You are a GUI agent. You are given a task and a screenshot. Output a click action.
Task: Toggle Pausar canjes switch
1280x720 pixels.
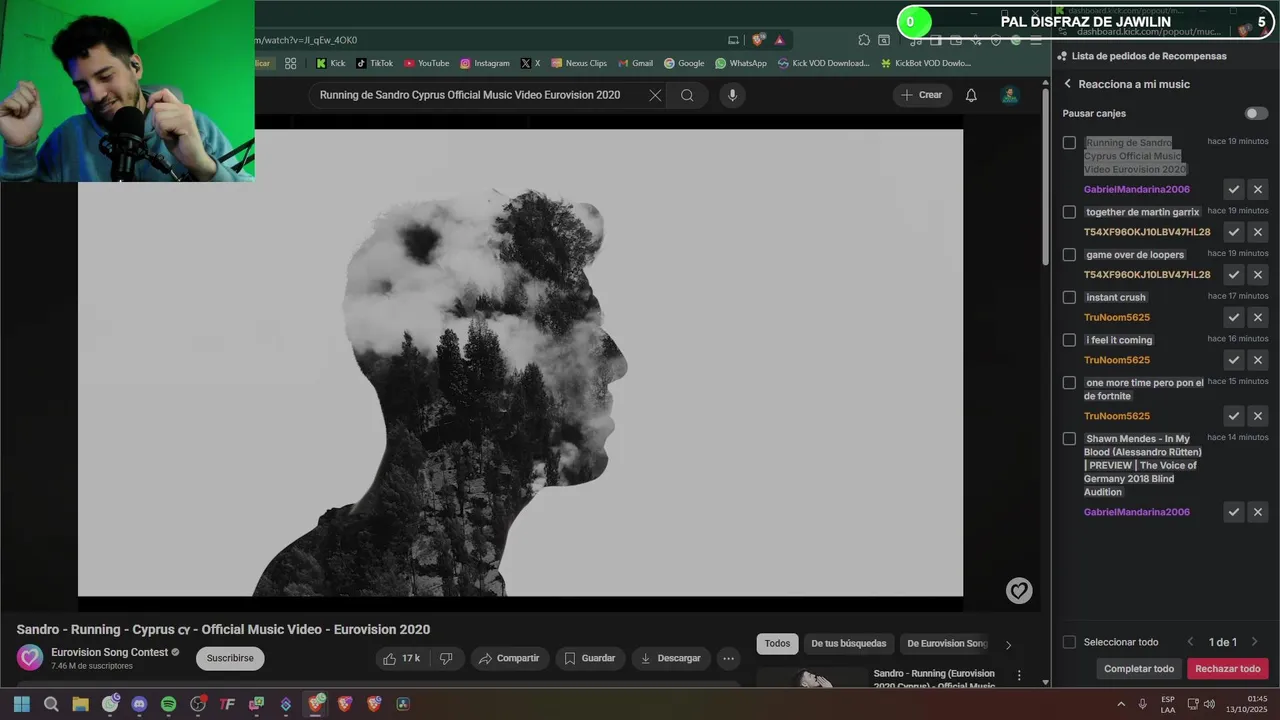coord(1256,113)
